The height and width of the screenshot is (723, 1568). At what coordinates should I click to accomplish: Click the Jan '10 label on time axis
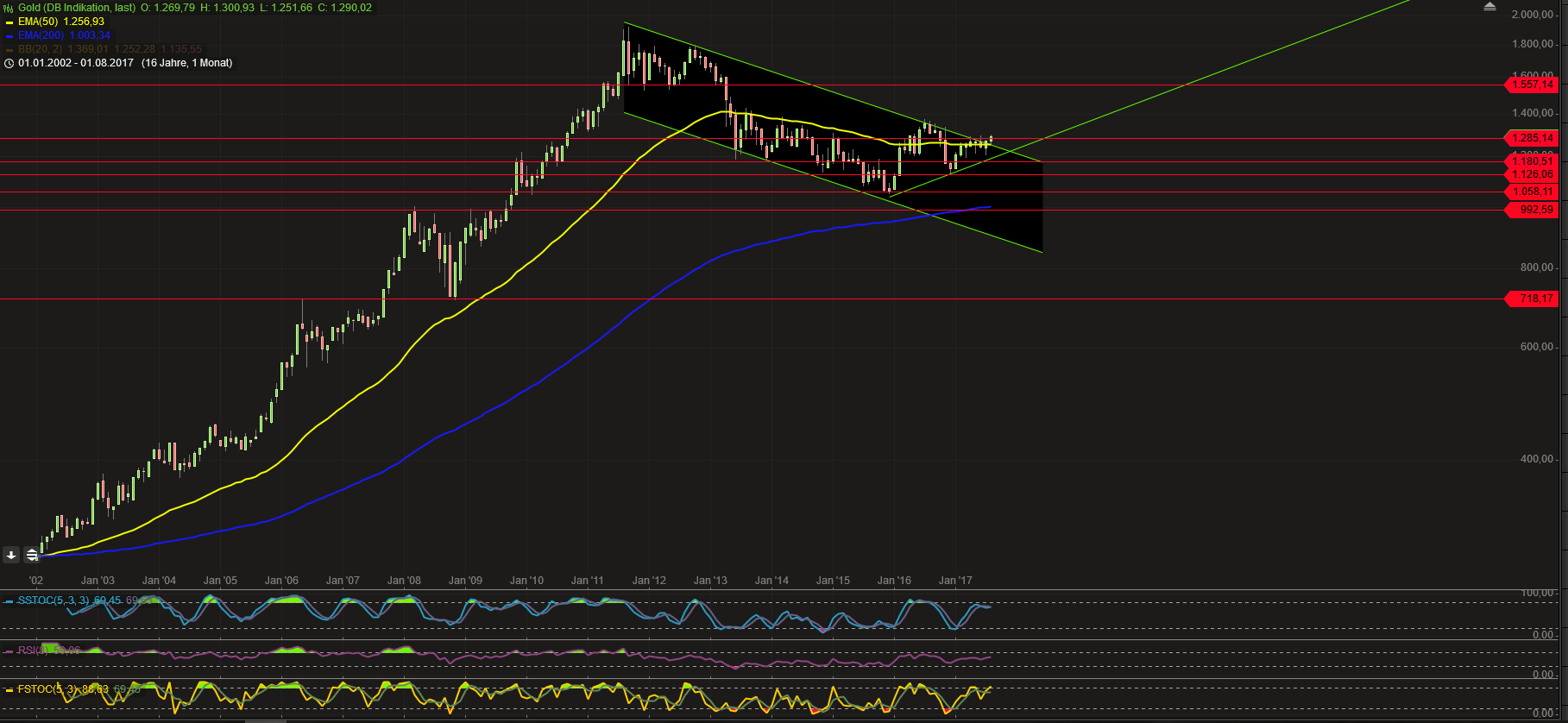coord(526,581)
